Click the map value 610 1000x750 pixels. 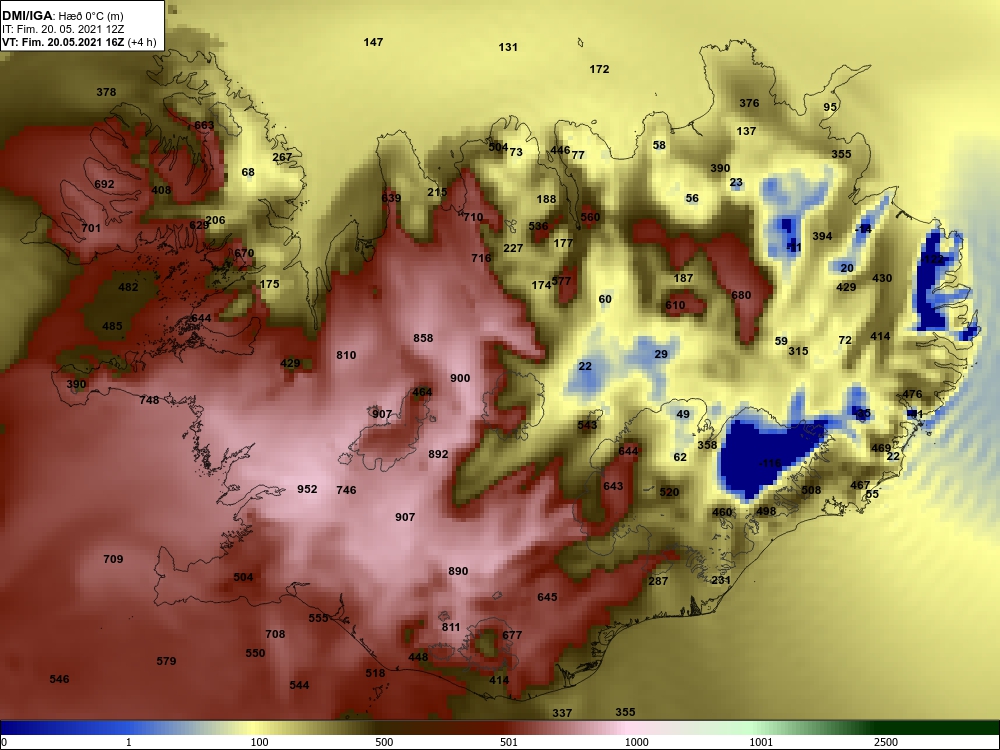pyautogui.click(x=675, y=305)
